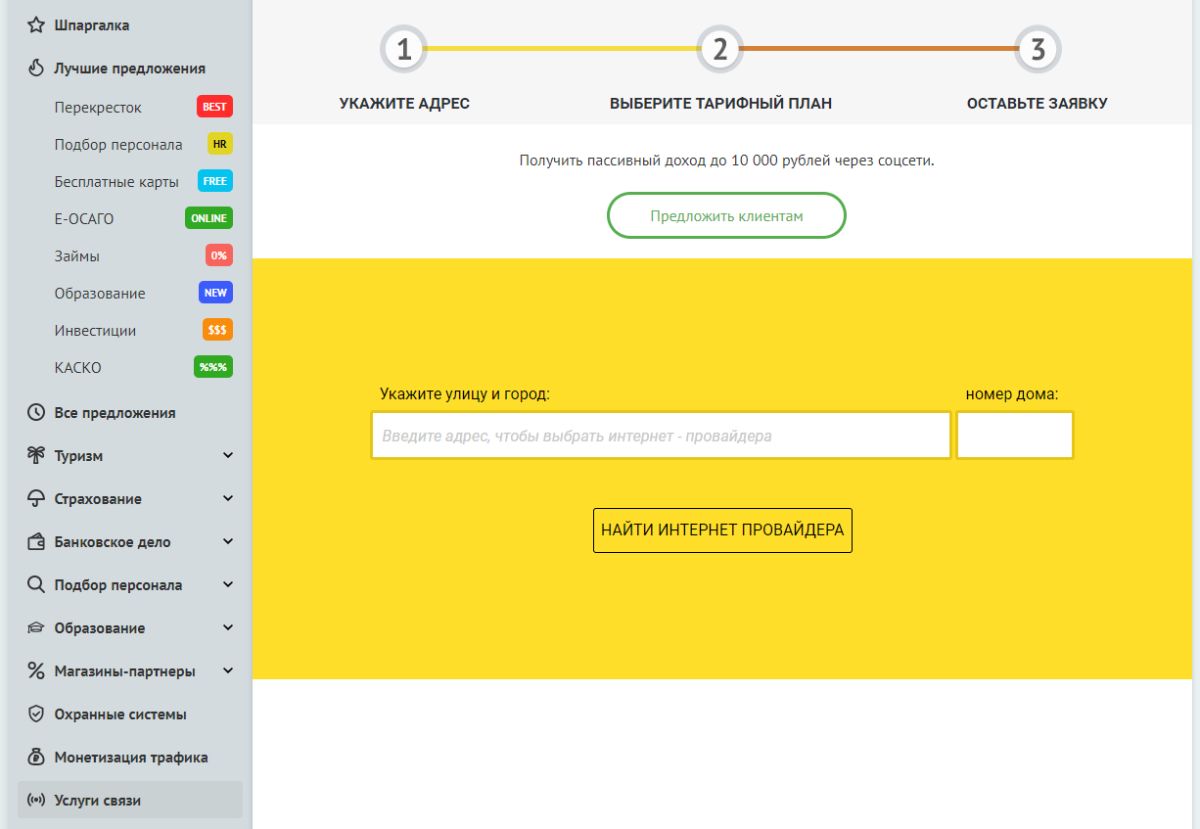Expand the Образование category chevron
The height and width of the screenshot is (829, 1200).
[228, 628]
